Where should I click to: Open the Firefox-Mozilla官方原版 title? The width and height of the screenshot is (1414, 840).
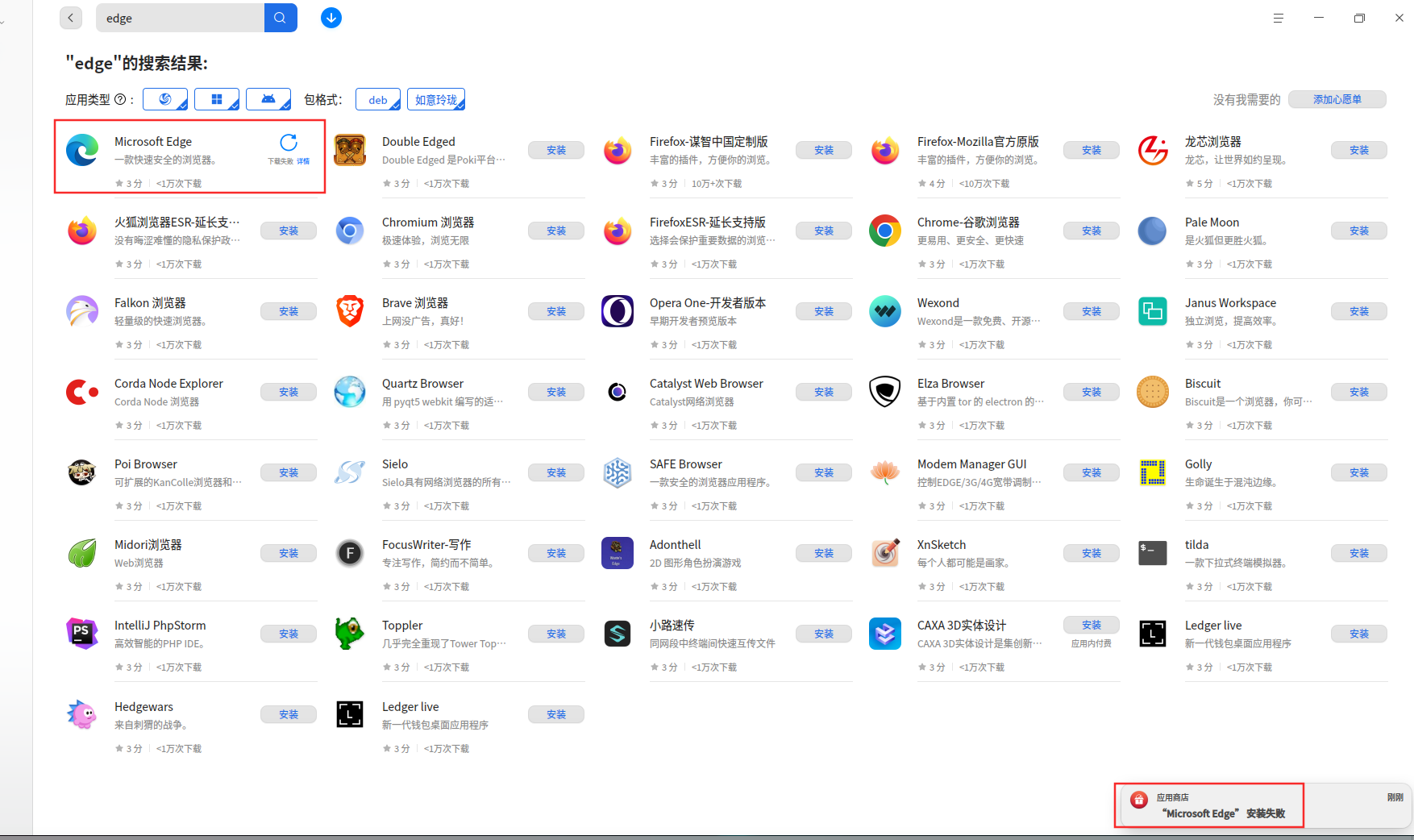[978, 141]
